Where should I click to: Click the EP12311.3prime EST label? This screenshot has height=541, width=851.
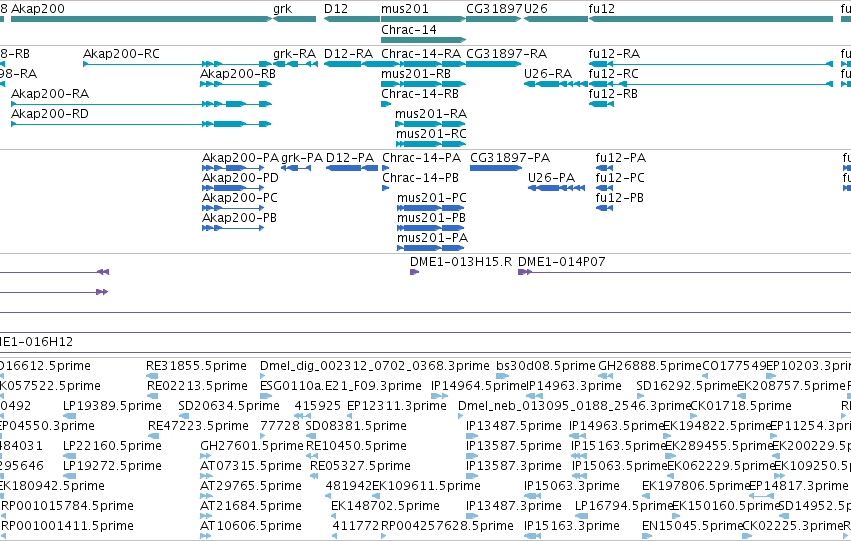click(397, 406)
